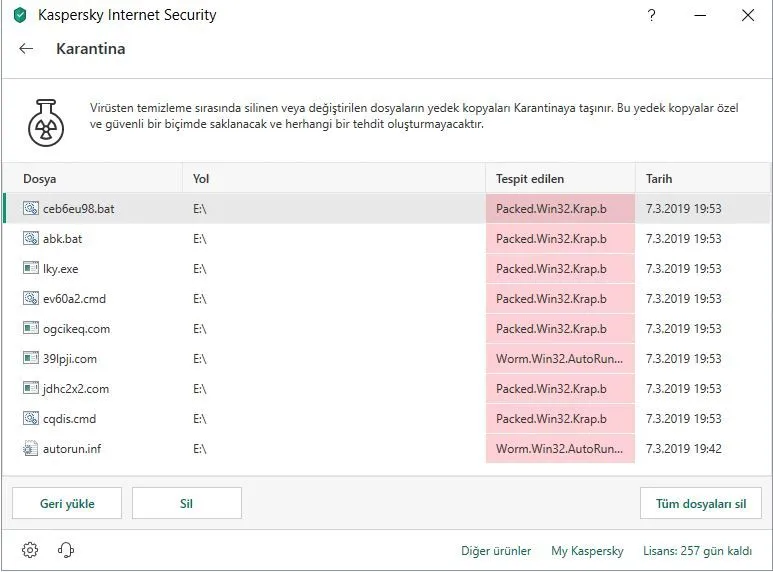
Task: Select the abk.bat file name
Action: 62,239
